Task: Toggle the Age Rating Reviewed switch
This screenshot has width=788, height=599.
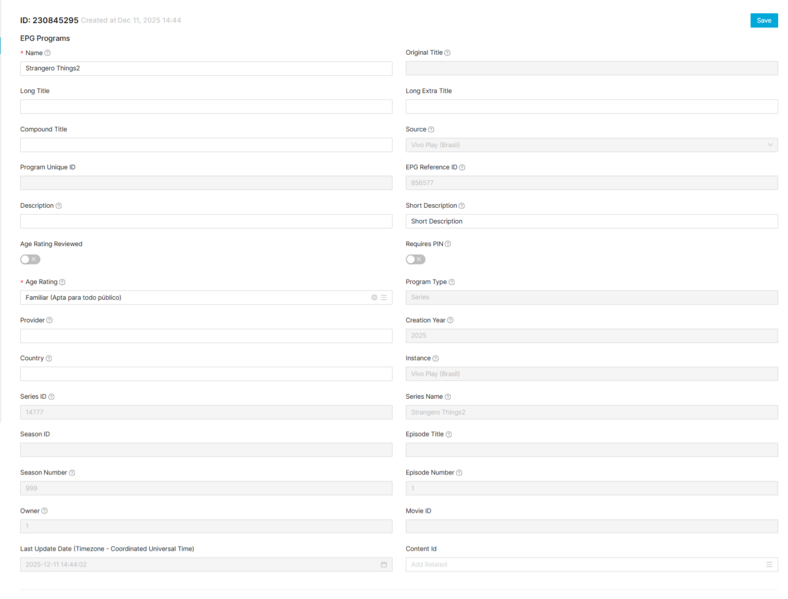Action: pos(30,260)
